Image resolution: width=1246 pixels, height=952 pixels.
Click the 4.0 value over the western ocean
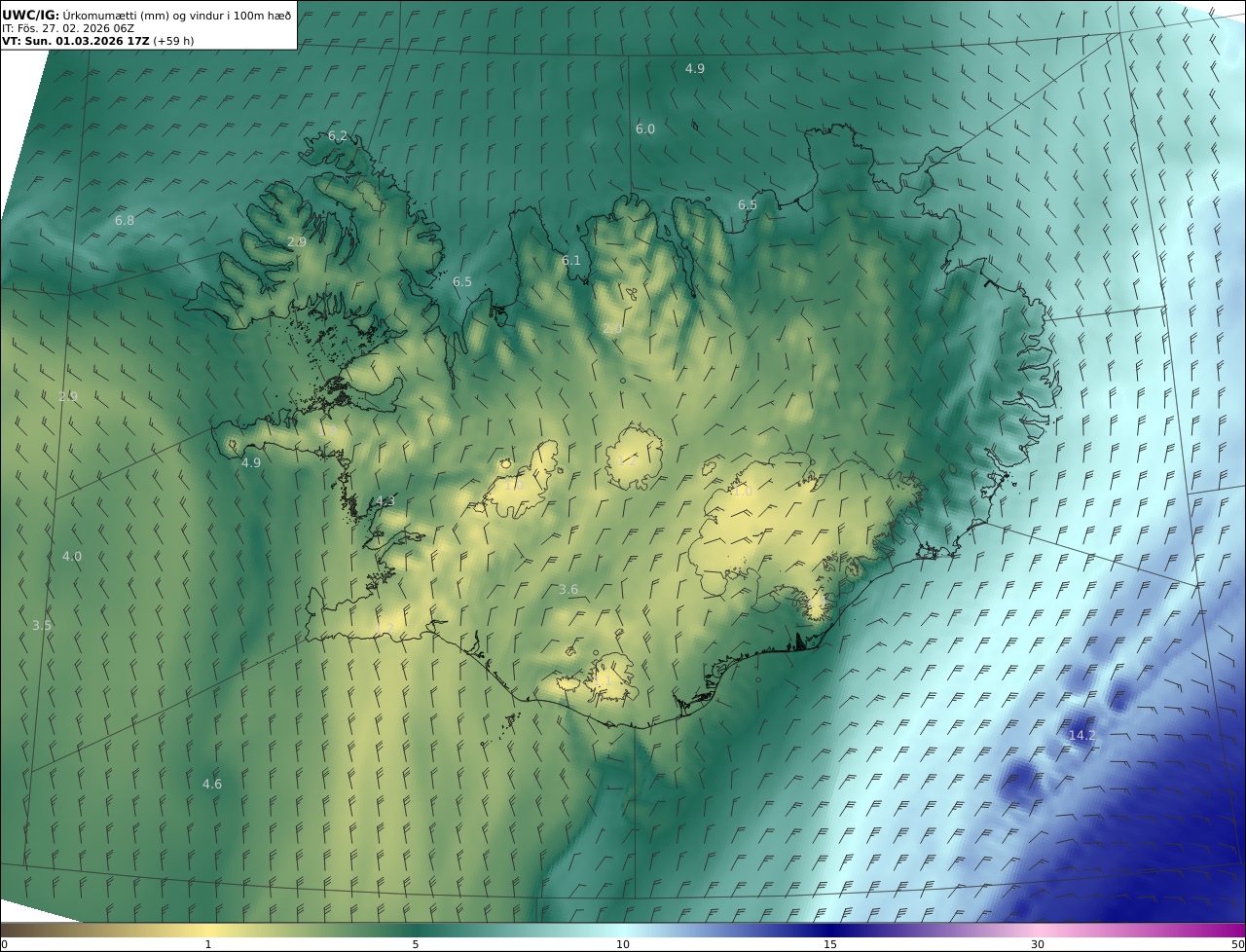[x=72, y=557]
